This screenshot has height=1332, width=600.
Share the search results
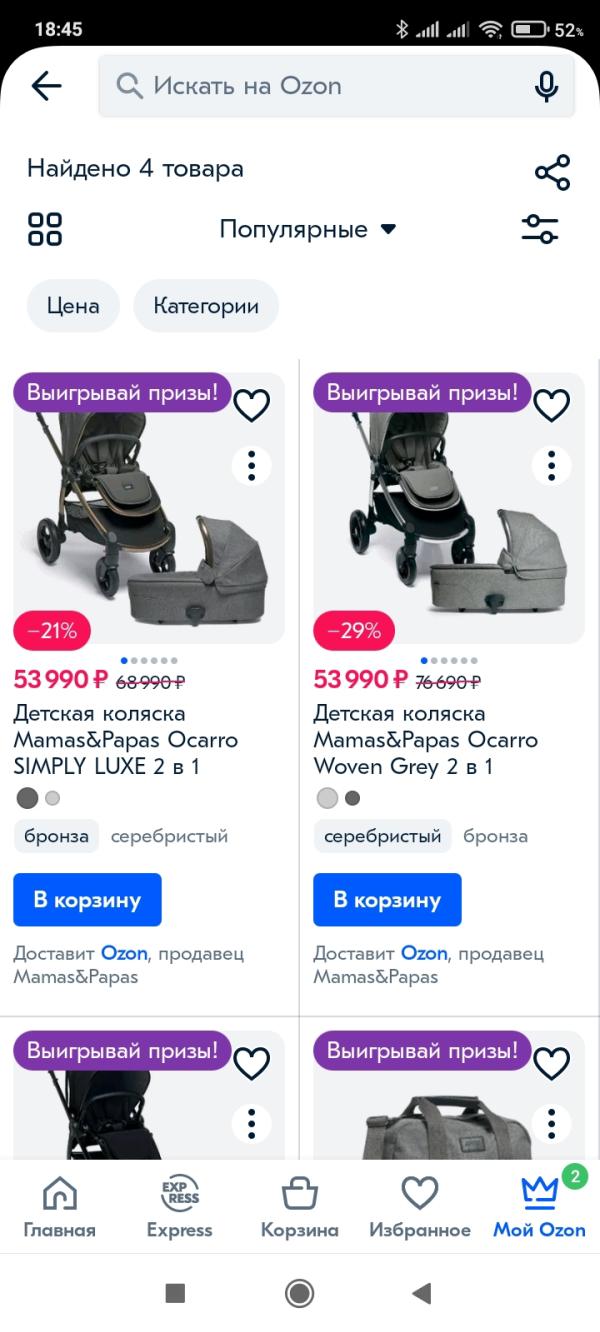pyautogui.click(x=552, y=172)
